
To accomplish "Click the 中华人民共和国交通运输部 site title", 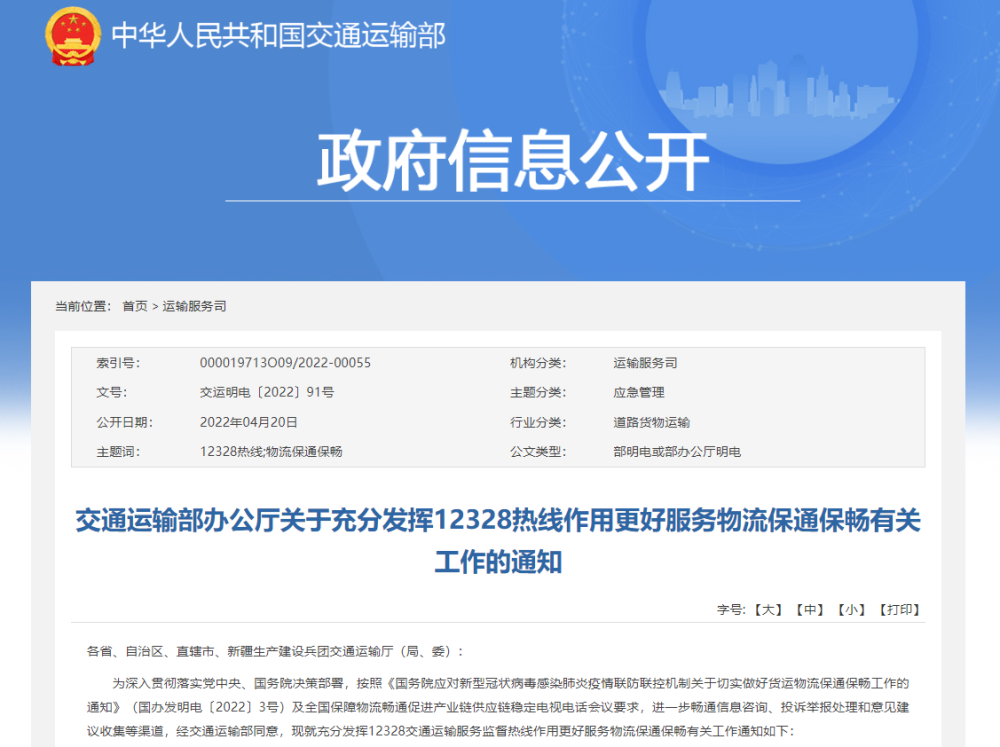I will (277, 35).
